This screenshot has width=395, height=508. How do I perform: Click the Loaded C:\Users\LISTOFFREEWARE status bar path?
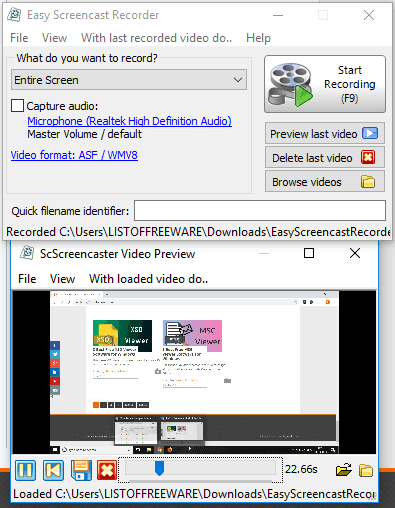(x=195, y=494)
